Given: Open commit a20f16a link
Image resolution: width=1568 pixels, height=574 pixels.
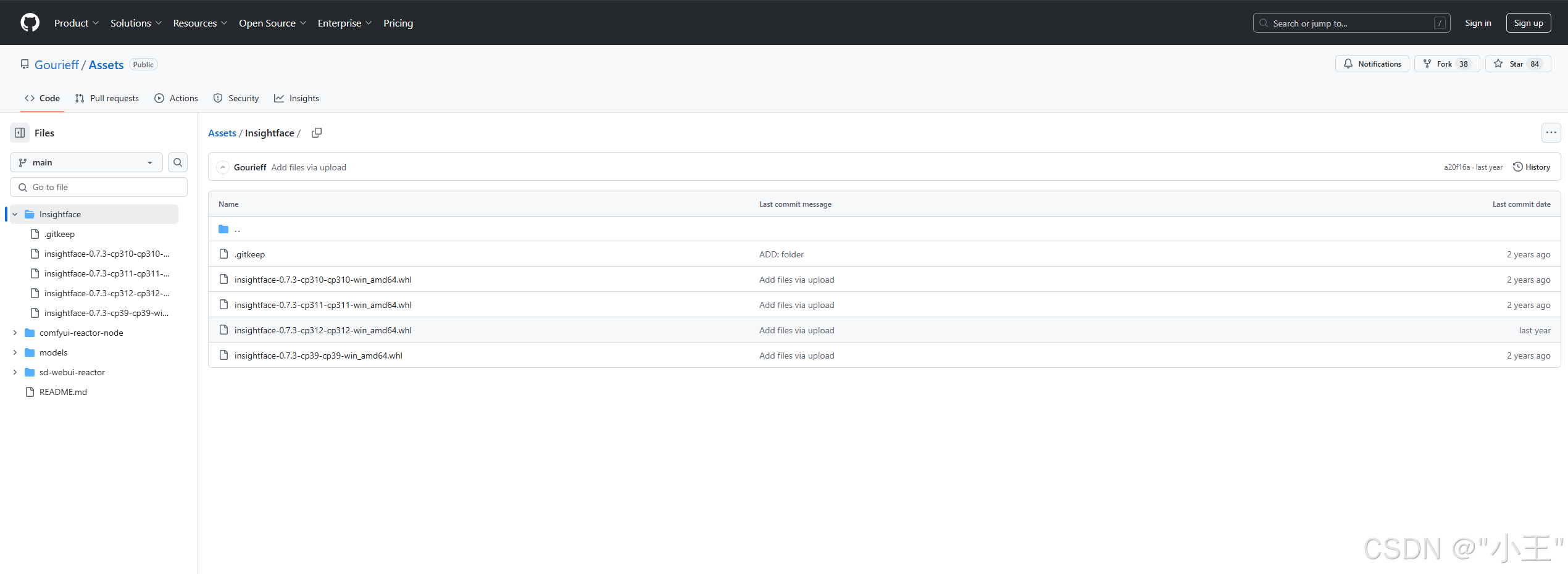Looking at the screenshot, I should pyautogui.click(x=1457, y=167).
